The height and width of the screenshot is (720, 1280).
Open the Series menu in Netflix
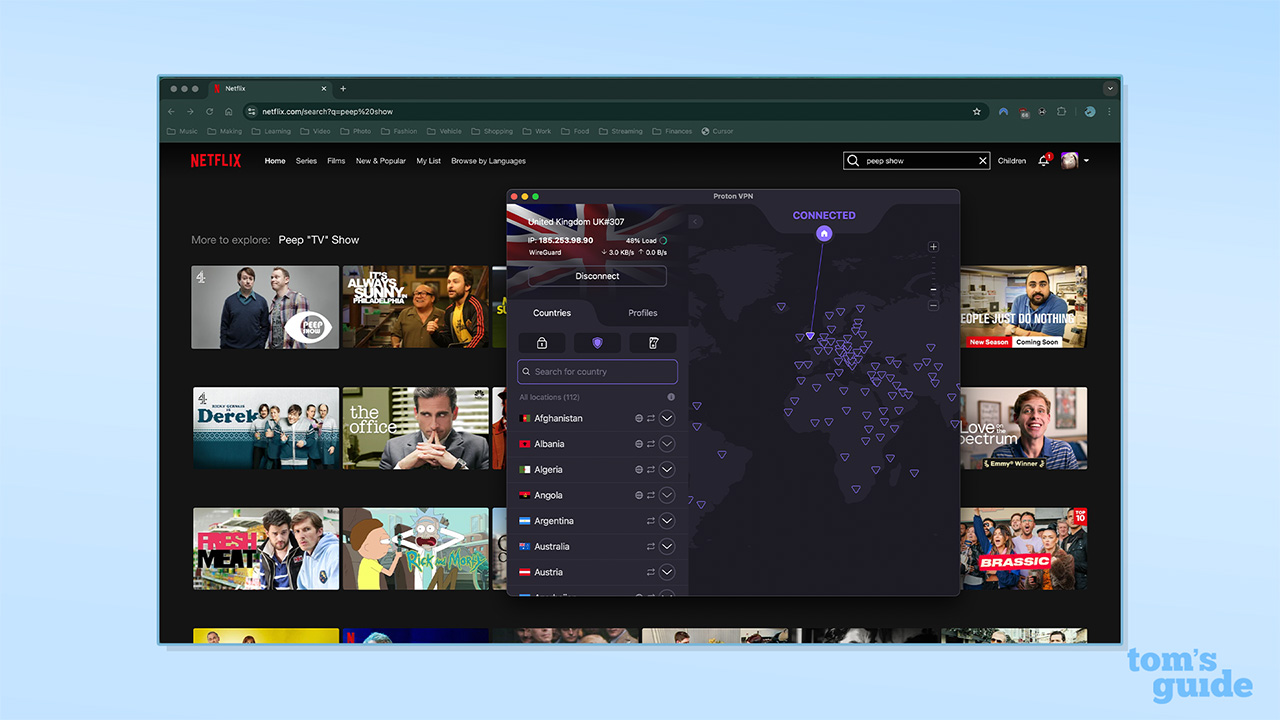pos(306,161)
